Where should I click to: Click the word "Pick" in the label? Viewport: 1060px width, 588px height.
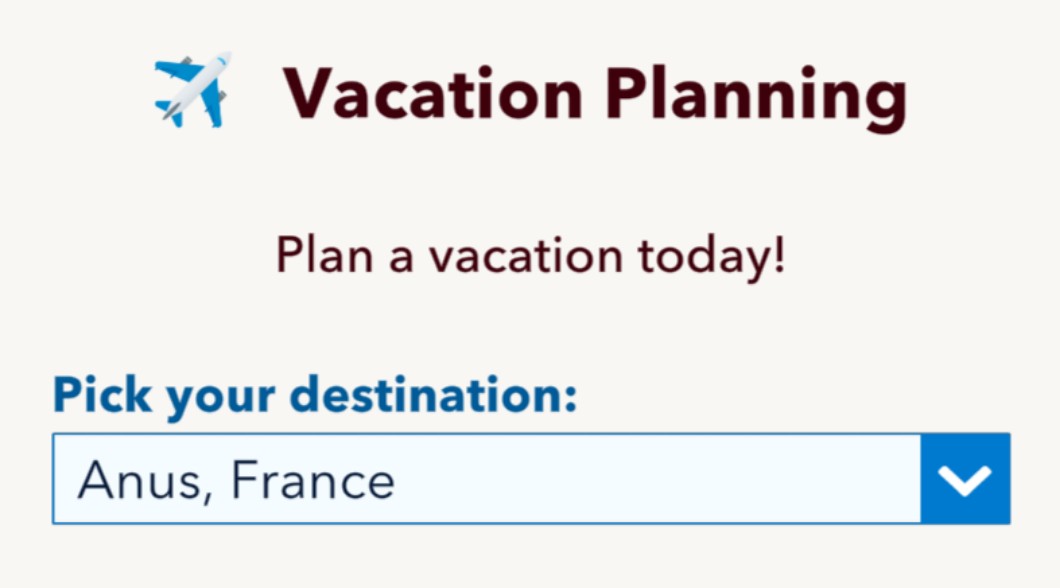click(x=100, y=395)
